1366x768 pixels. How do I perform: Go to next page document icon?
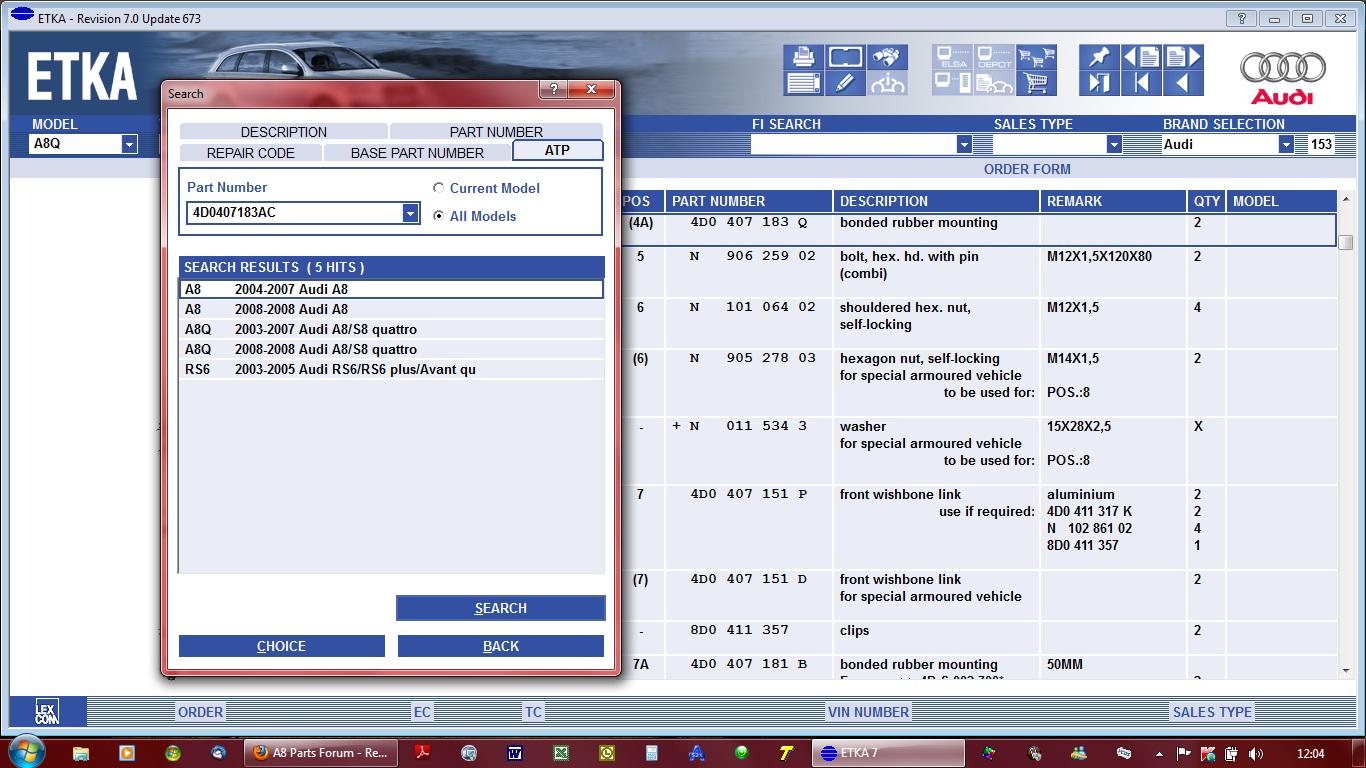(1183, 57)
